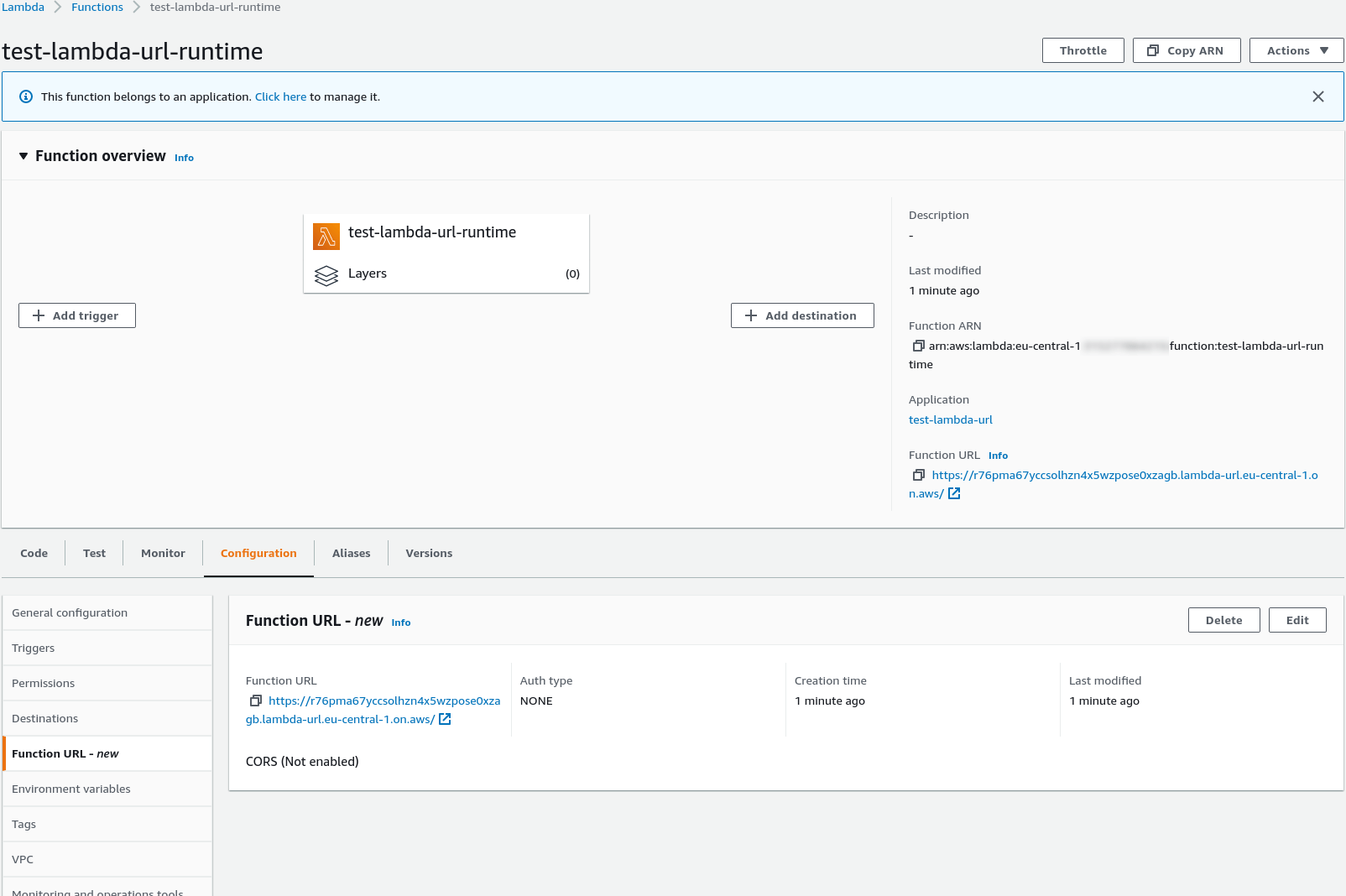Click the Layers stack icon

326,275
